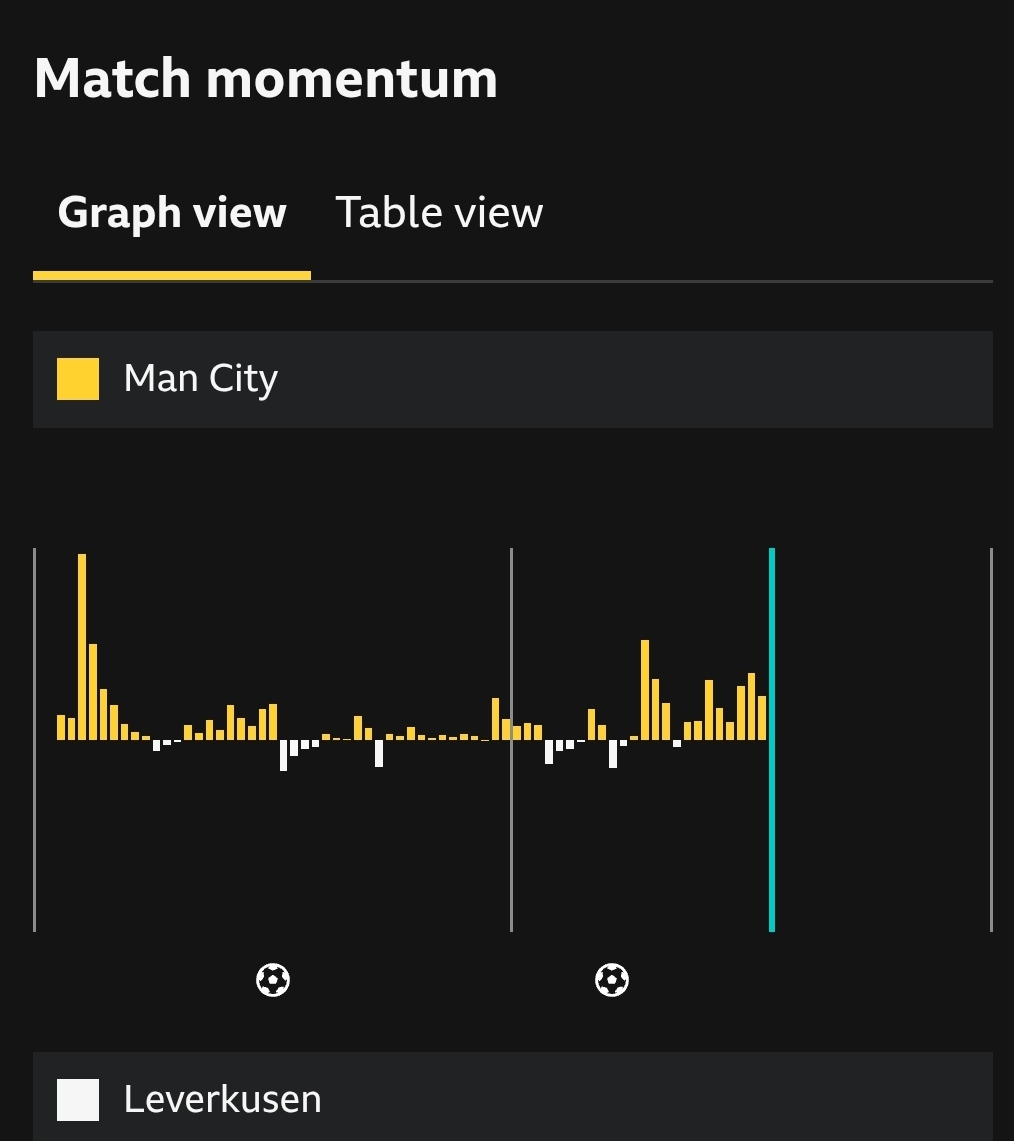This screenshot has height=1141, width=1014.
Task: Click the Man City team label
Action: point(201,379)
